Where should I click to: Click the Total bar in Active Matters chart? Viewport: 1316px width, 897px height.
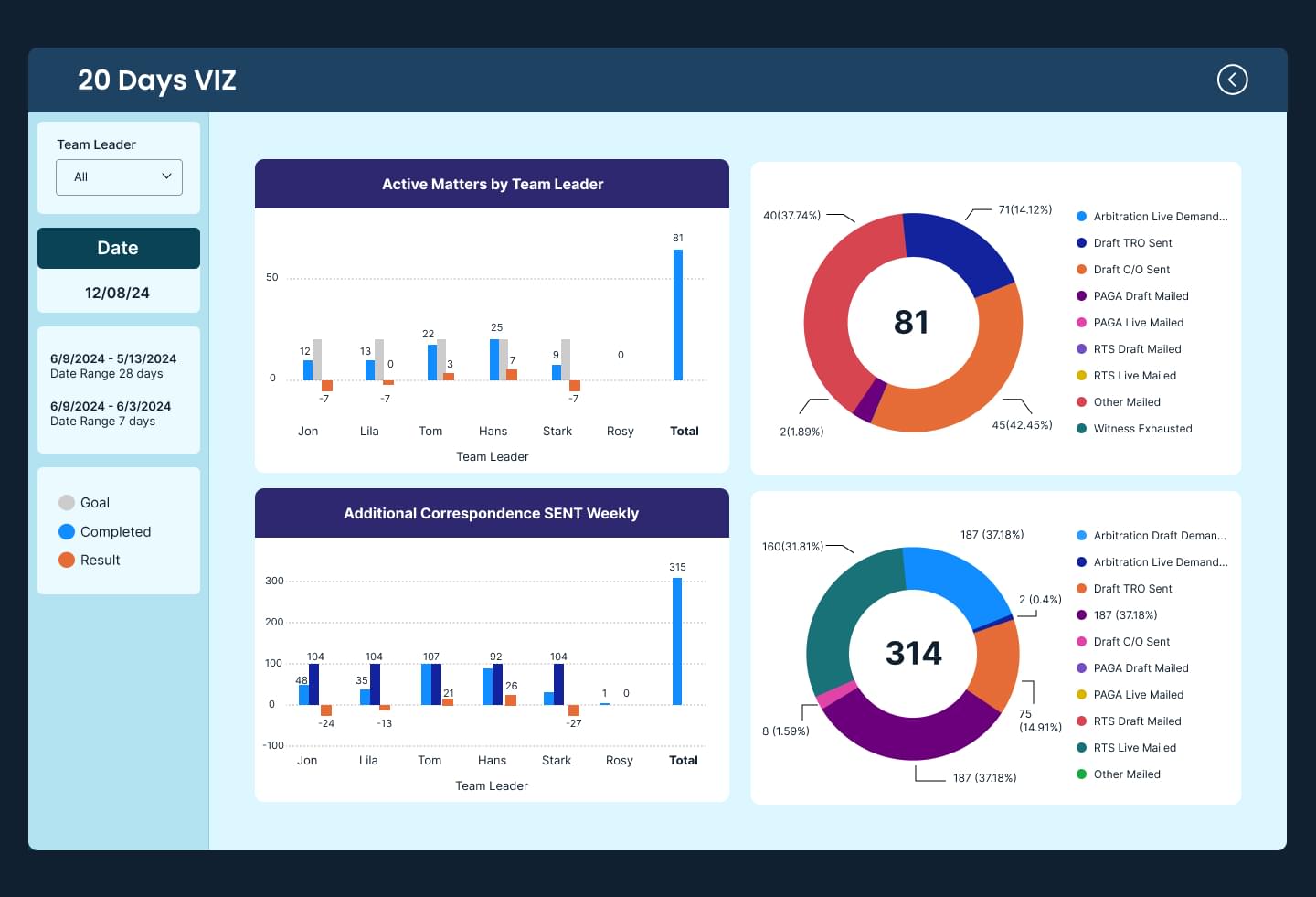(x=678, y=315)
